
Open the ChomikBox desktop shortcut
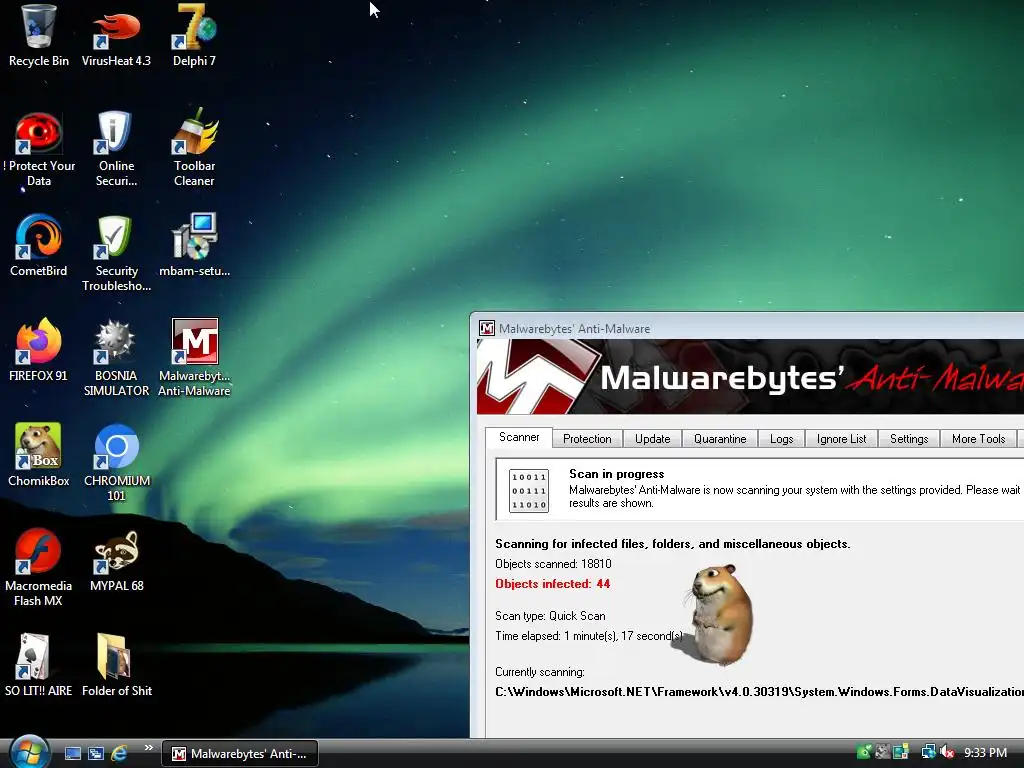[x=39, y=455]
